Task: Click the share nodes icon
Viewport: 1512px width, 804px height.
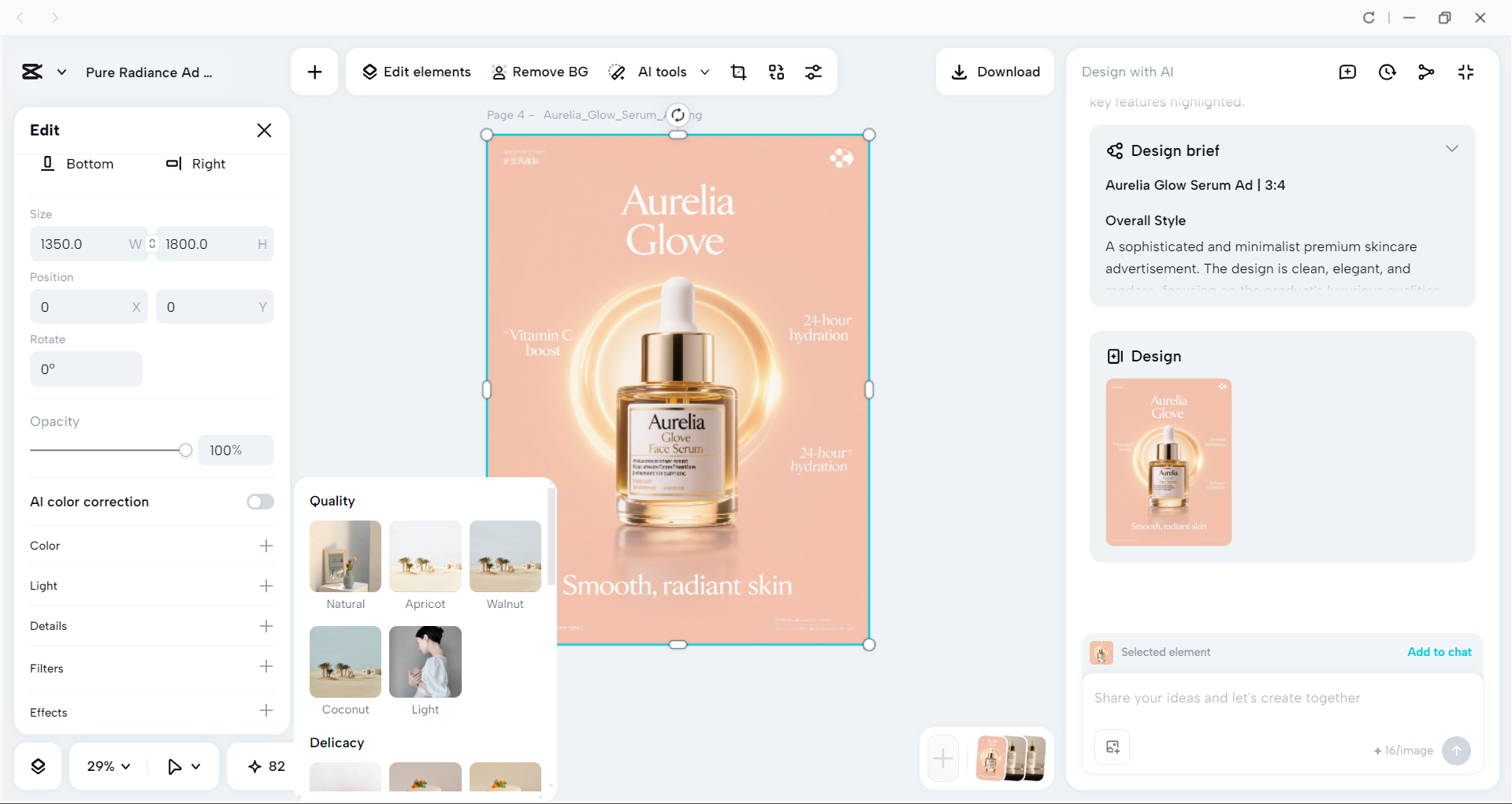Action: point(1426,72)
